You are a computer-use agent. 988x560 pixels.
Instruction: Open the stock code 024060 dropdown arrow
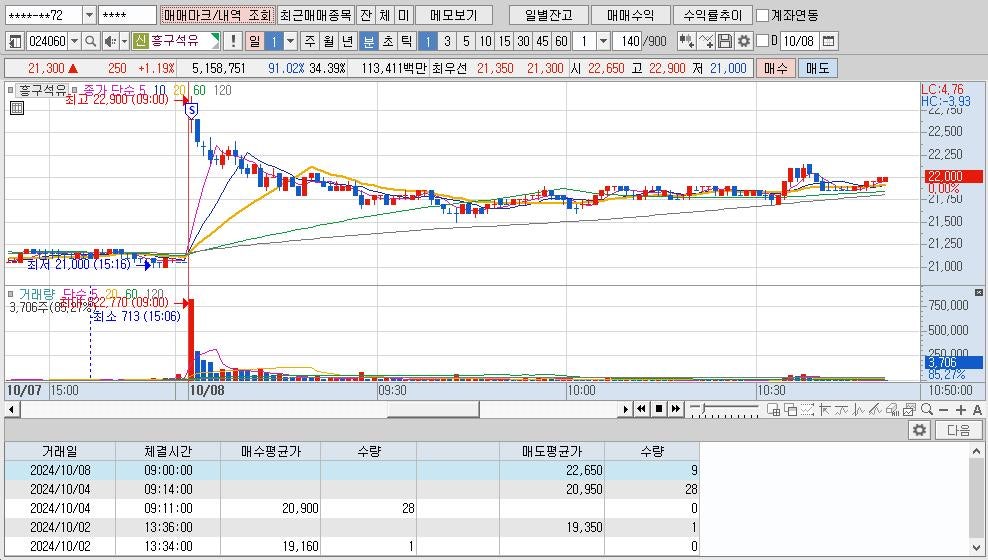coord(74,41)
